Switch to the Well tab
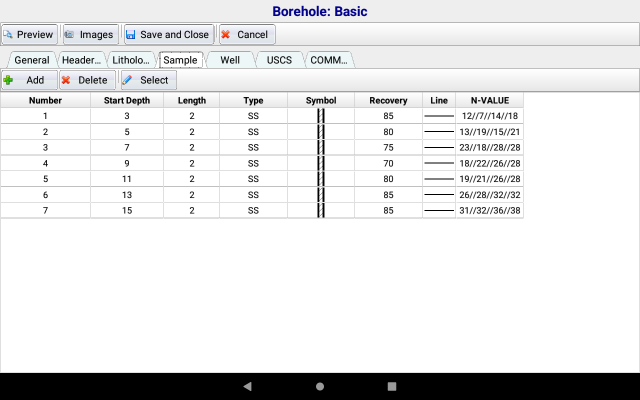640x400 pixels. point(230,60)
